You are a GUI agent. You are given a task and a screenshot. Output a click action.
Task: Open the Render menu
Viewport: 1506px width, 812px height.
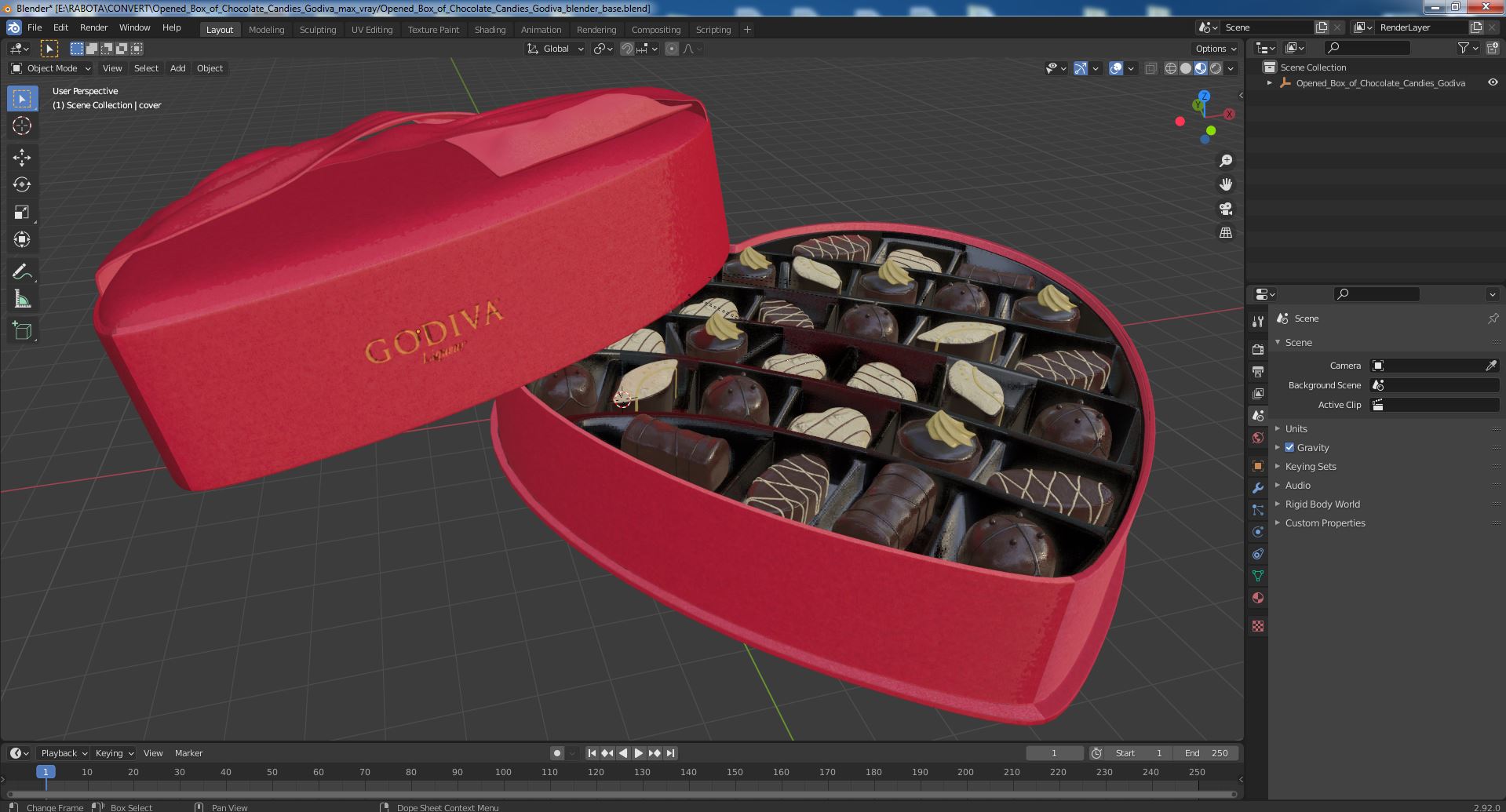(x=93, y=27)
